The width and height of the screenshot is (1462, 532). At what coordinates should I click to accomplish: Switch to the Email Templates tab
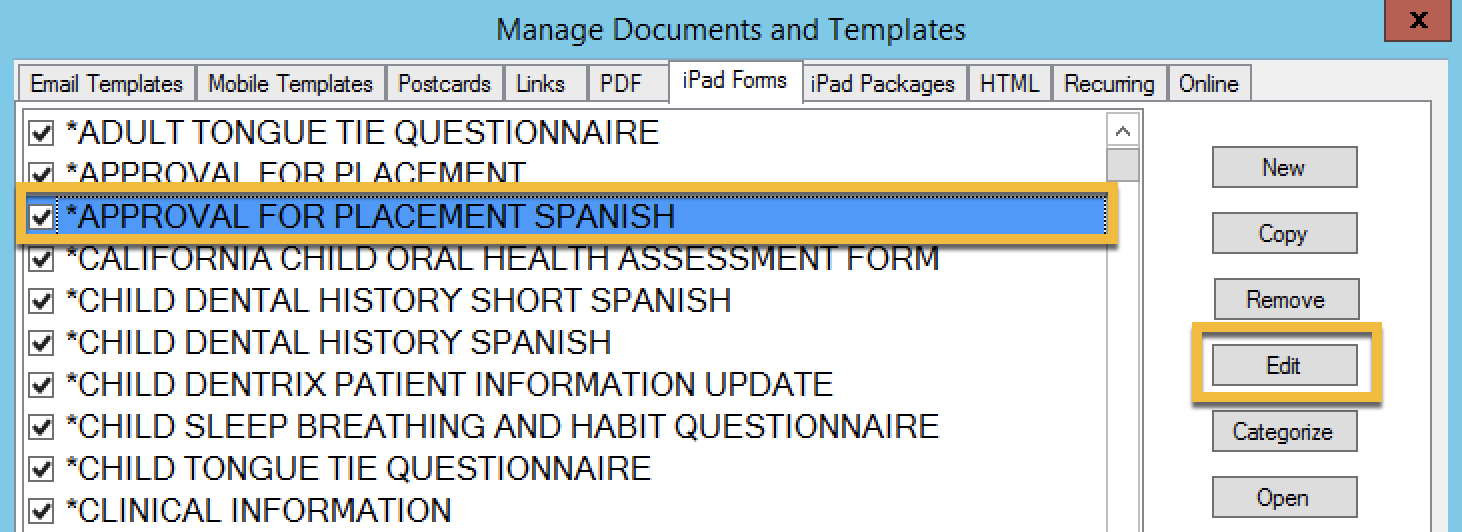tap(106, 84)
